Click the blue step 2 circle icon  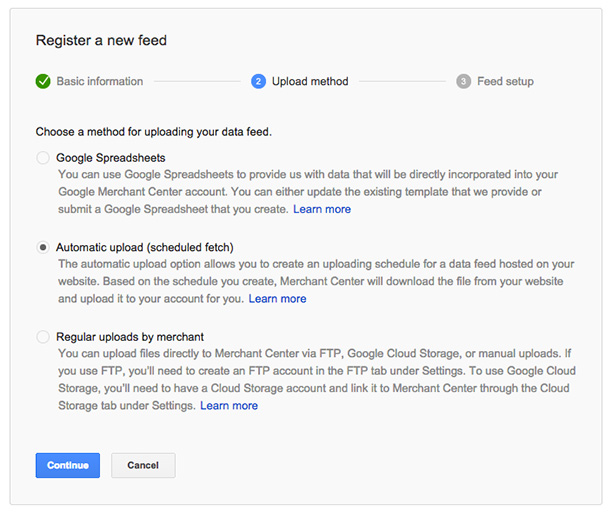[x=258, y=81]
